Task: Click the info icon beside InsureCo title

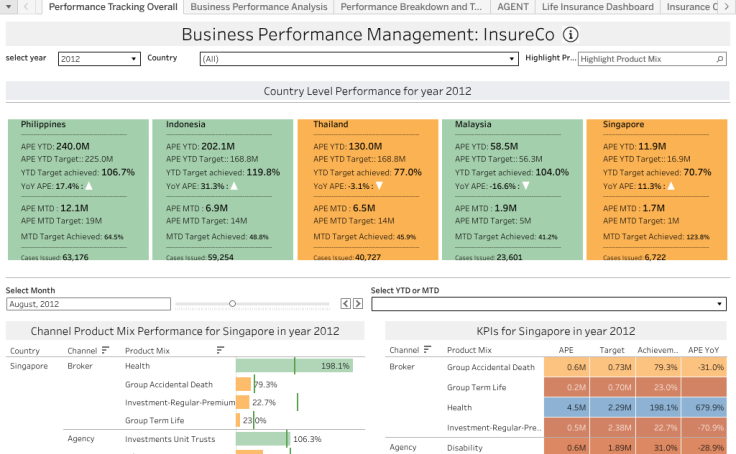Action: click(x=570, y=35)
